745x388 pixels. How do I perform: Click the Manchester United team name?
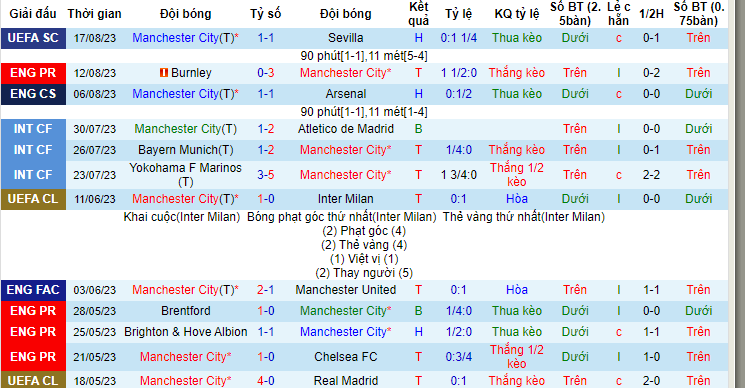345,290
